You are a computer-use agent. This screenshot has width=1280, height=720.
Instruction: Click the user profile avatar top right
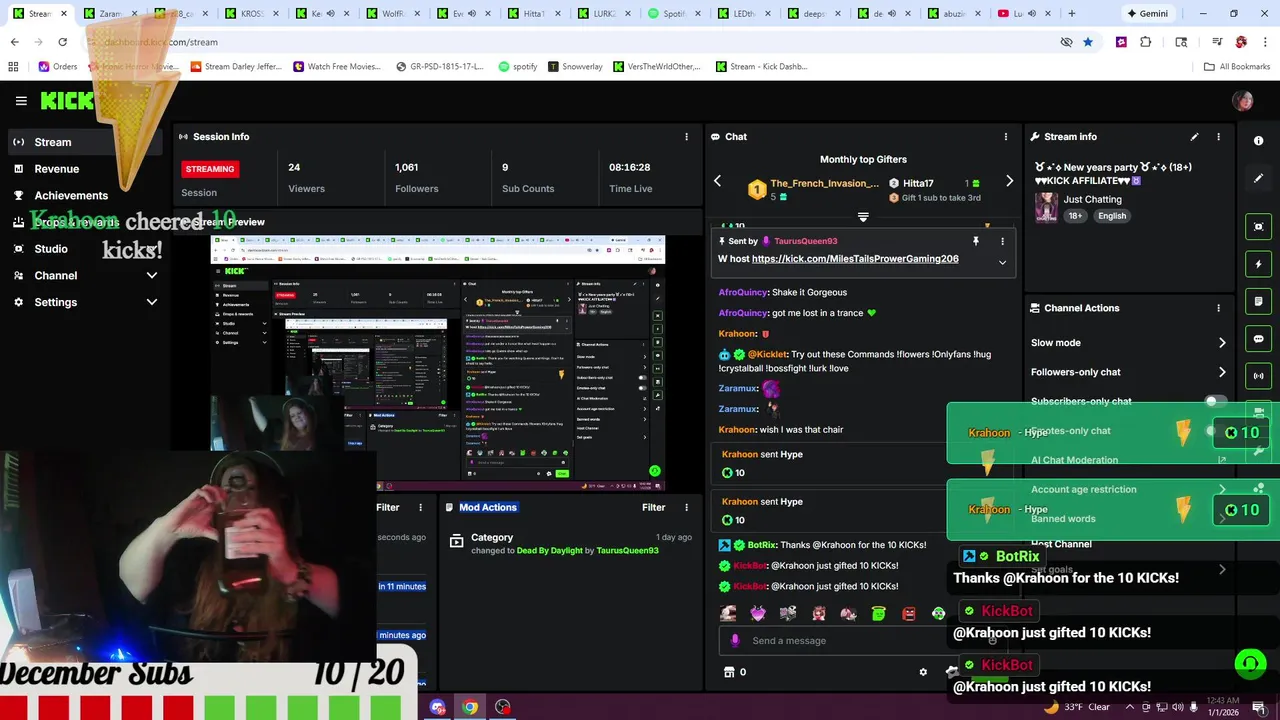pyautogui.click(x=1243, y=101)
